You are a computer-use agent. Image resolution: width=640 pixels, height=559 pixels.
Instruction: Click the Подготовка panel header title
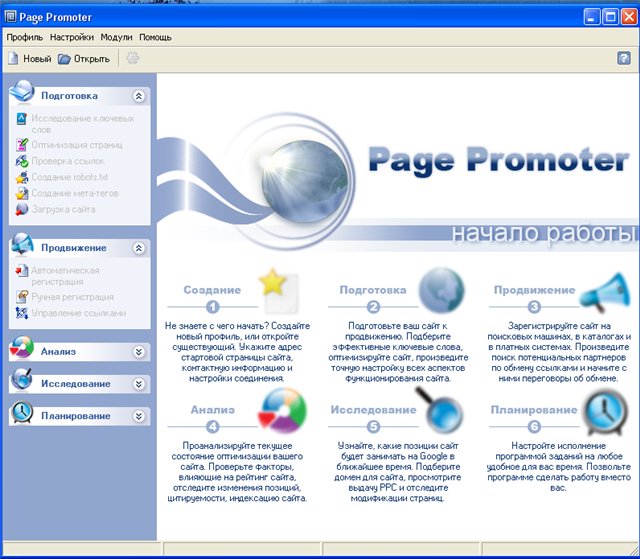pos(69,96)
